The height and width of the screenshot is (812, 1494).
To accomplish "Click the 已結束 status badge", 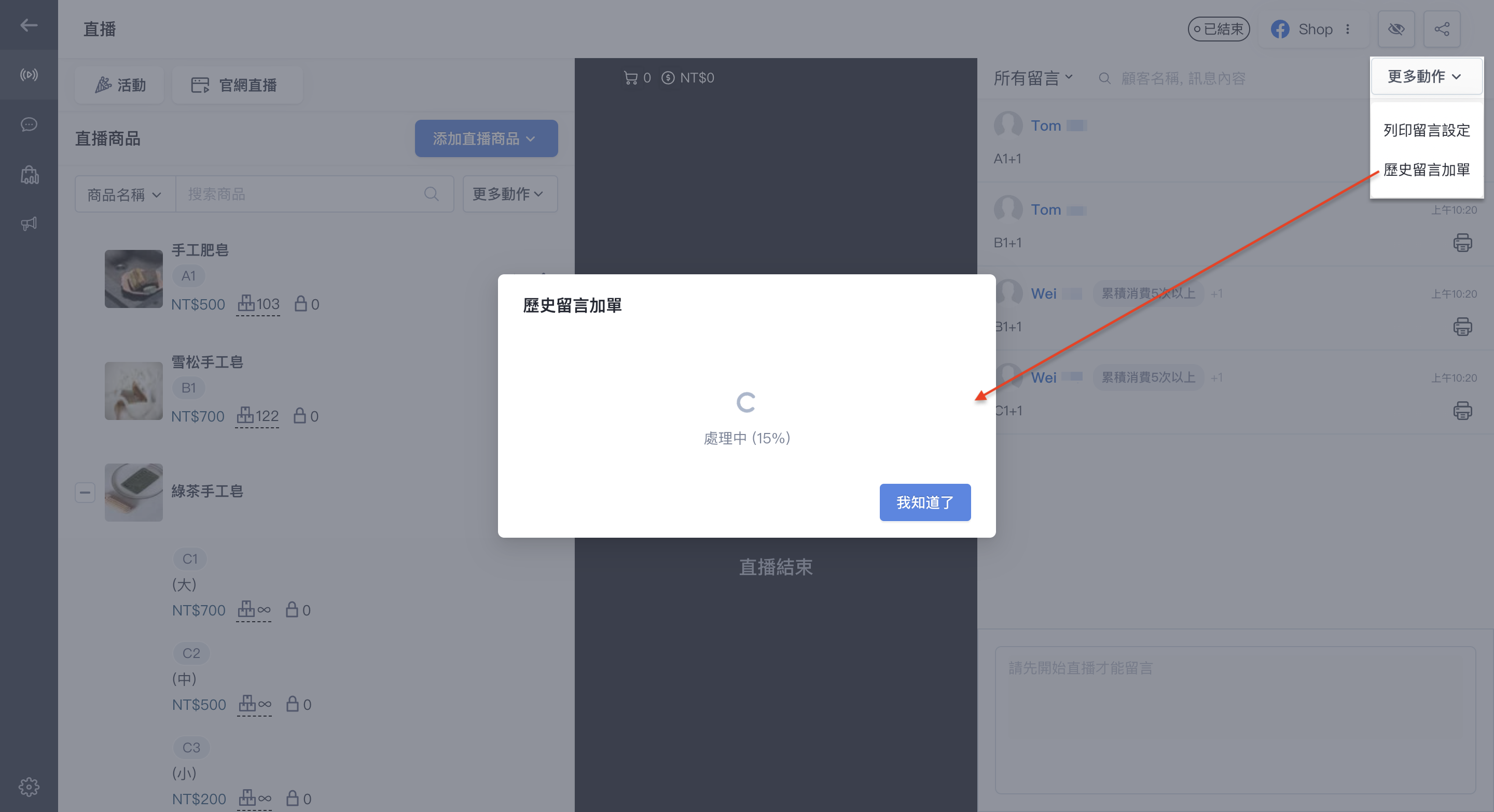I will coord(1219,29).
